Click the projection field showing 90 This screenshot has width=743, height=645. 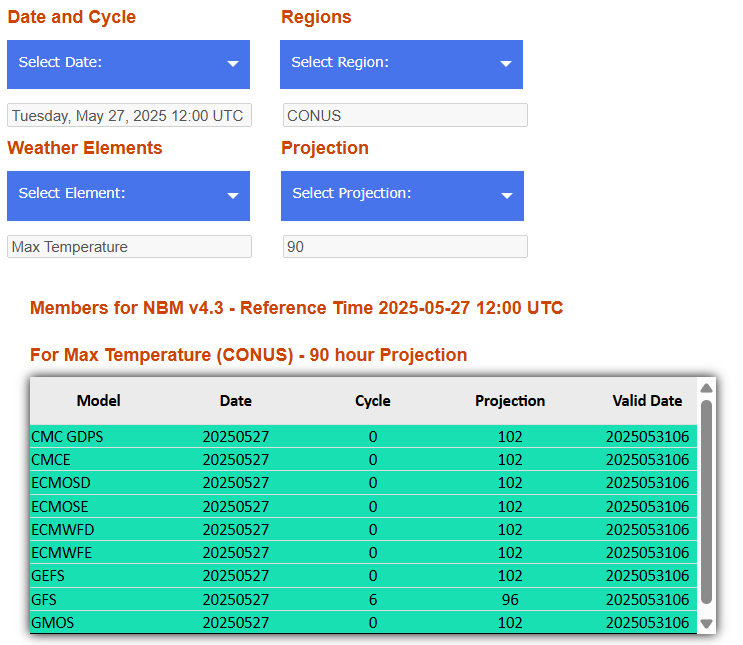pos(405,246)
